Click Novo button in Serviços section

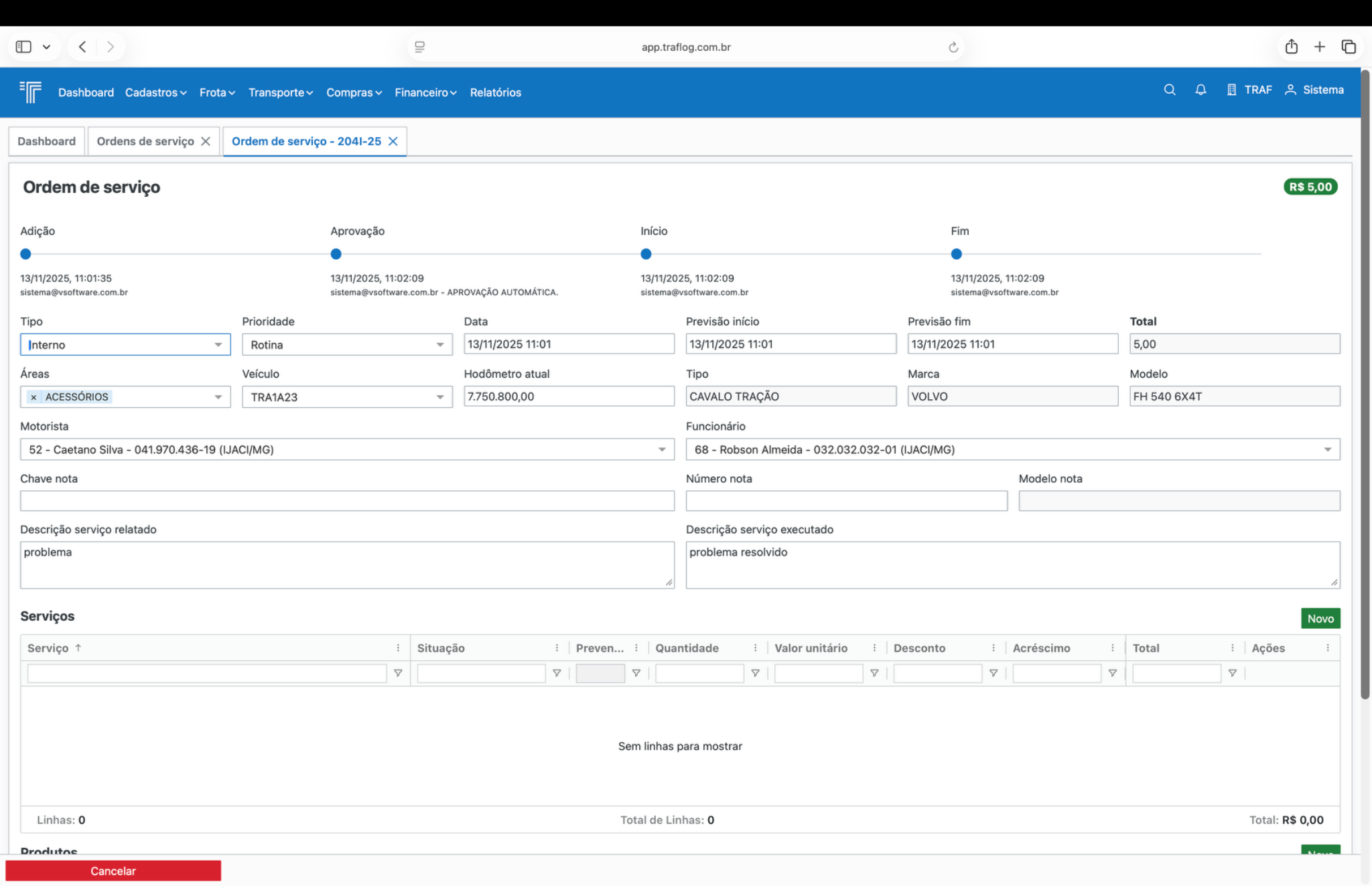(1320, 618)
